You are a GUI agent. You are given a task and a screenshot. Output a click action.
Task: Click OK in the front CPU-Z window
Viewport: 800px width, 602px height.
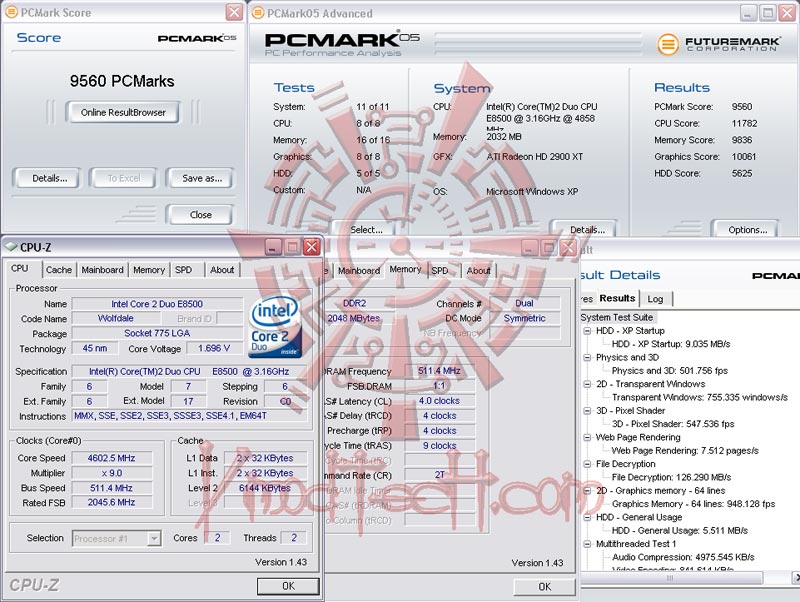tap(288, 586)
